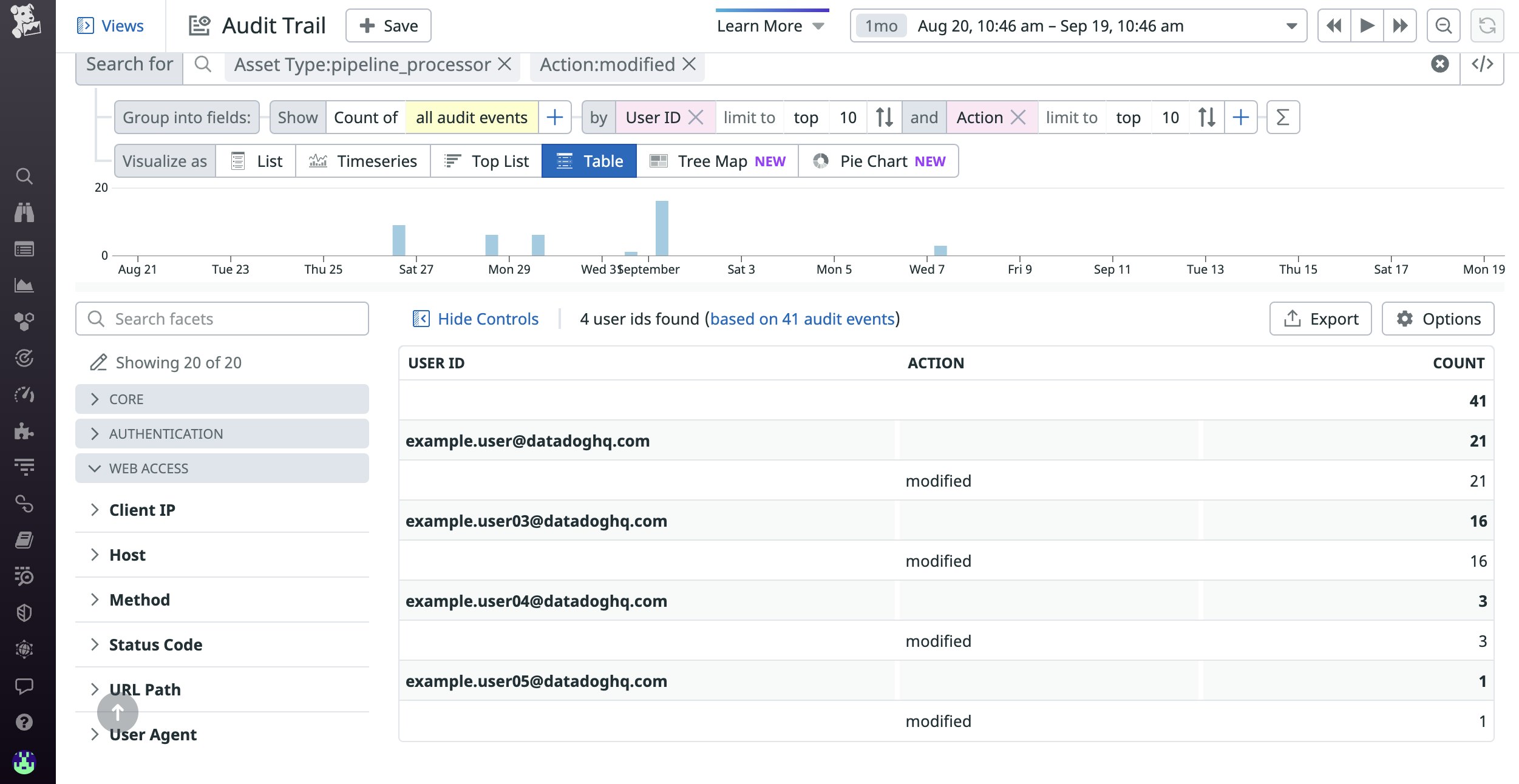Open the code view brackets icon

(1482, 64)
